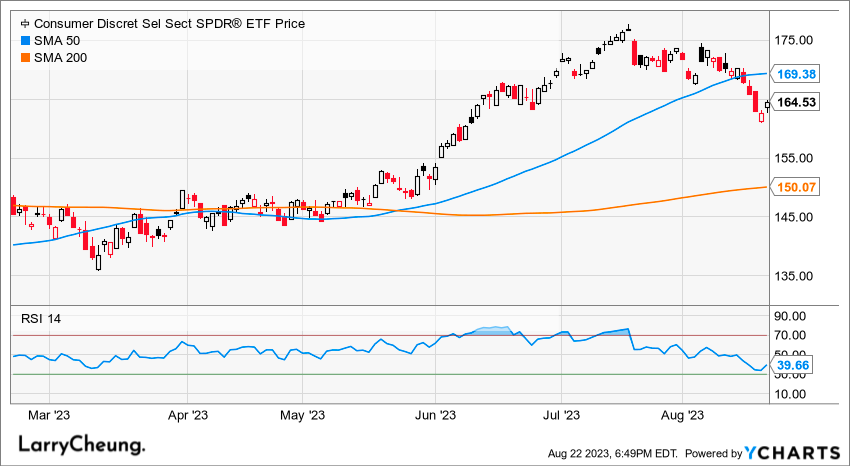Click the RSI 14 panel label
The image size is (850, 466).
click(x=41, y=319)
